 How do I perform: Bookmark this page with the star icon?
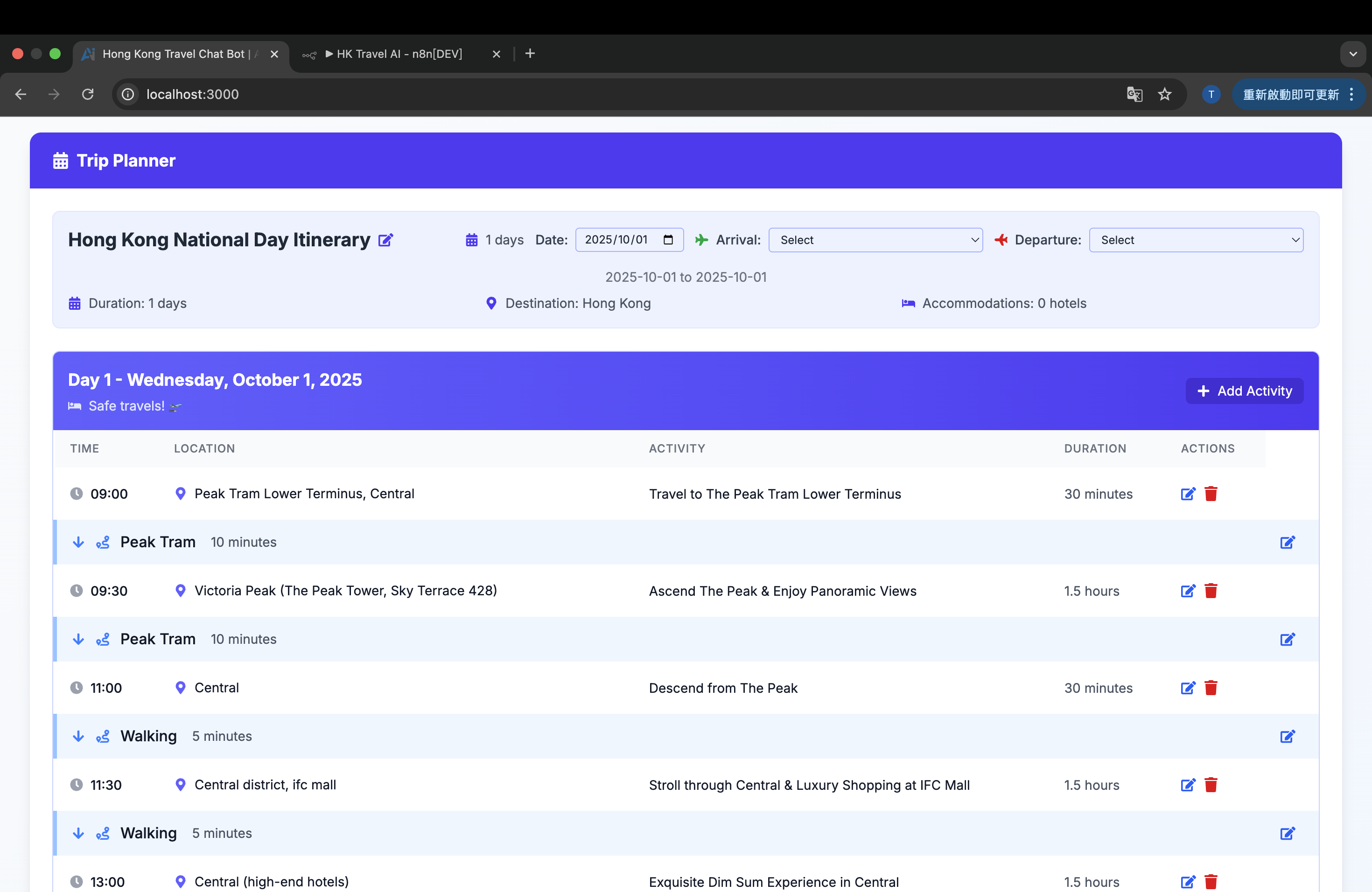1164,94
